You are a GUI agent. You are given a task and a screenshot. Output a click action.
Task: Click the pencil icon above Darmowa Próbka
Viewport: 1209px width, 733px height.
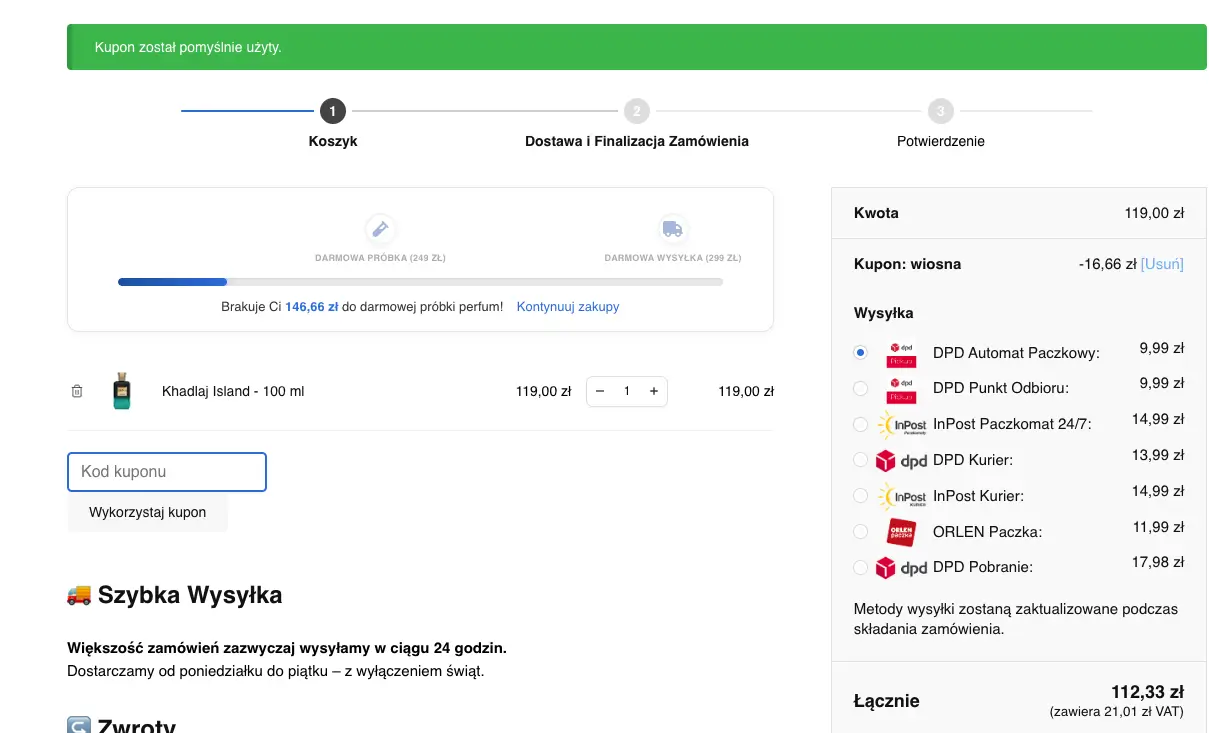(x=381, y=229)
